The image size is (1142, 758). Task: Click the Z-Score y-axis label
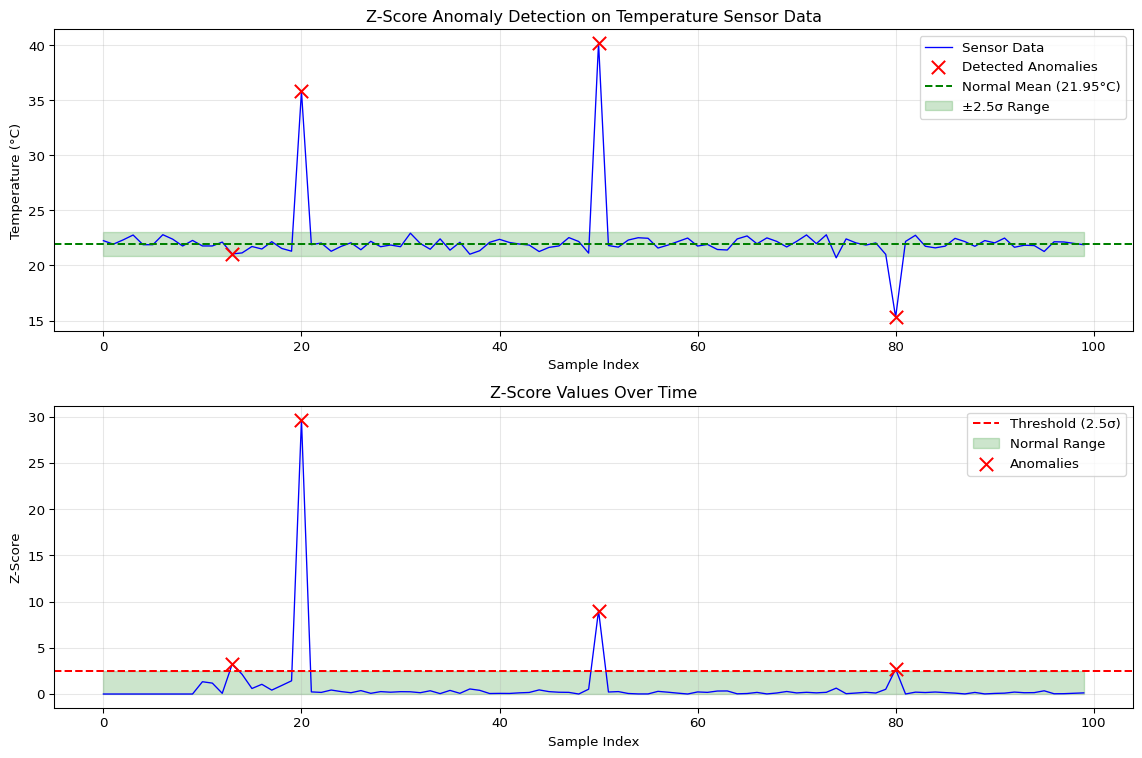[15, 558]
